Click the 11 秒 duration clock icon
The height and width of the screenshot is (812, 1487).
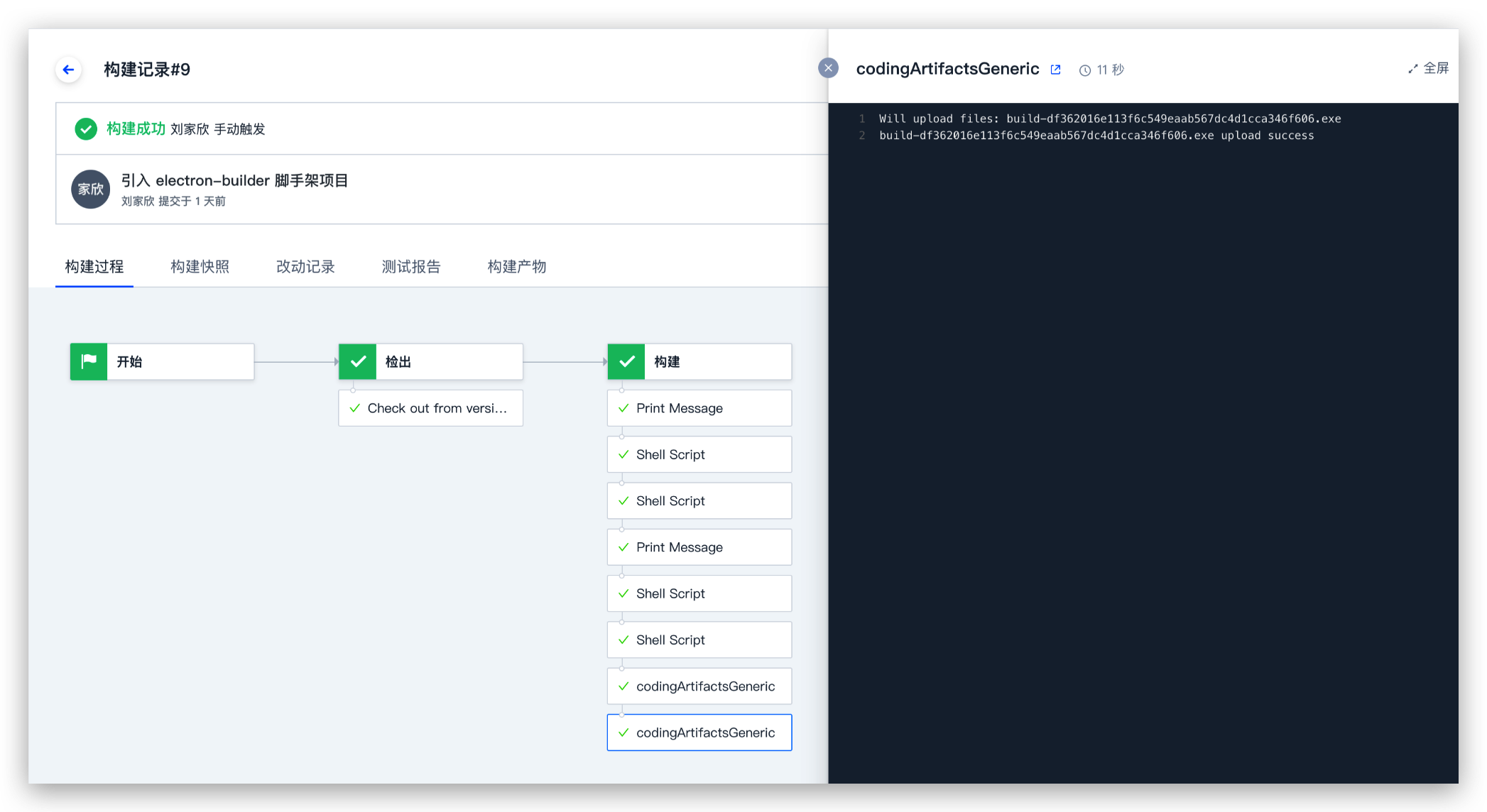(x=1084, y=70)
